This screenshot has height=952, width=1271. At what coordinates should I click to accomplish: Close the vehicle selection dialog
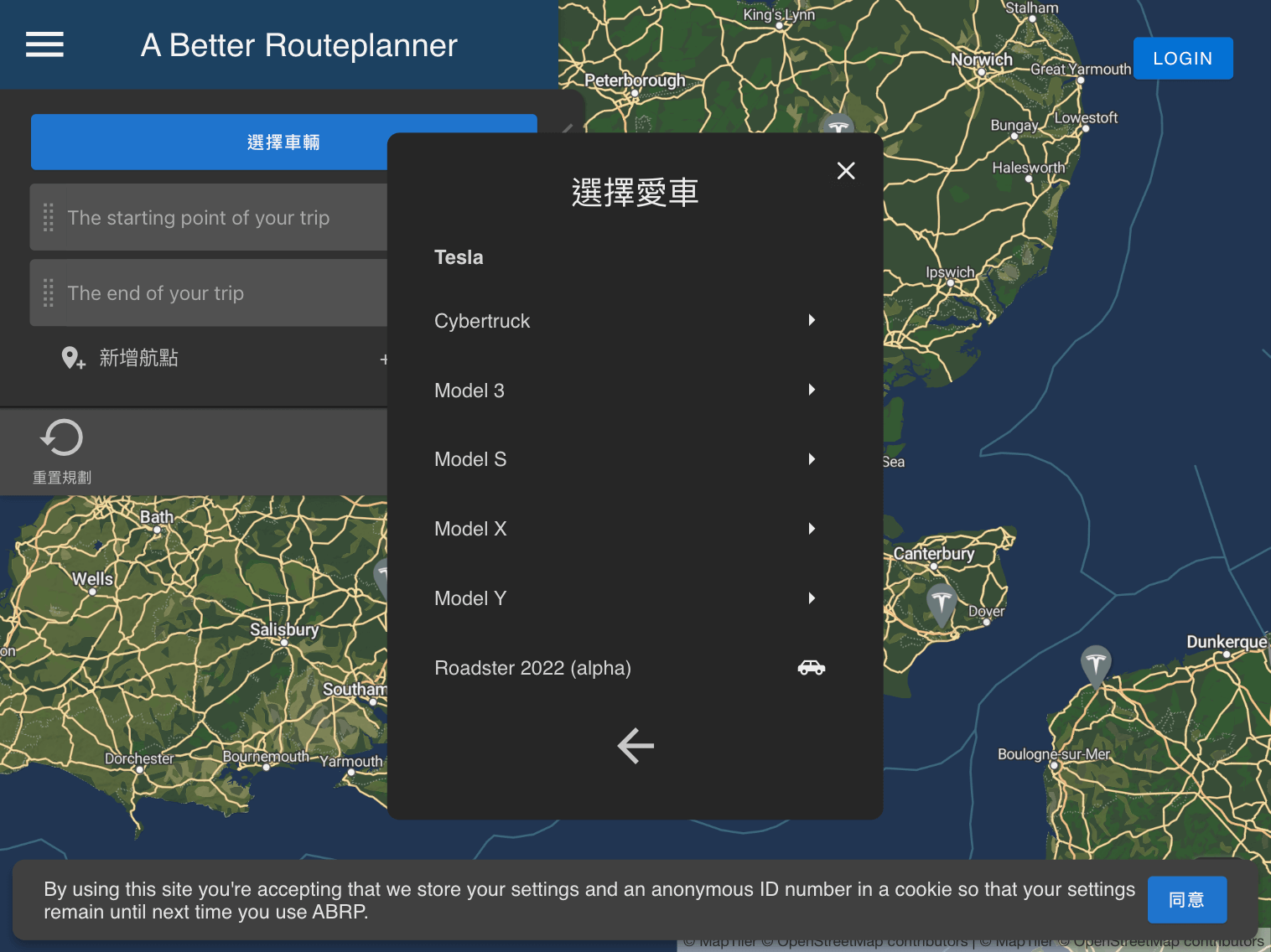point(846,171)
